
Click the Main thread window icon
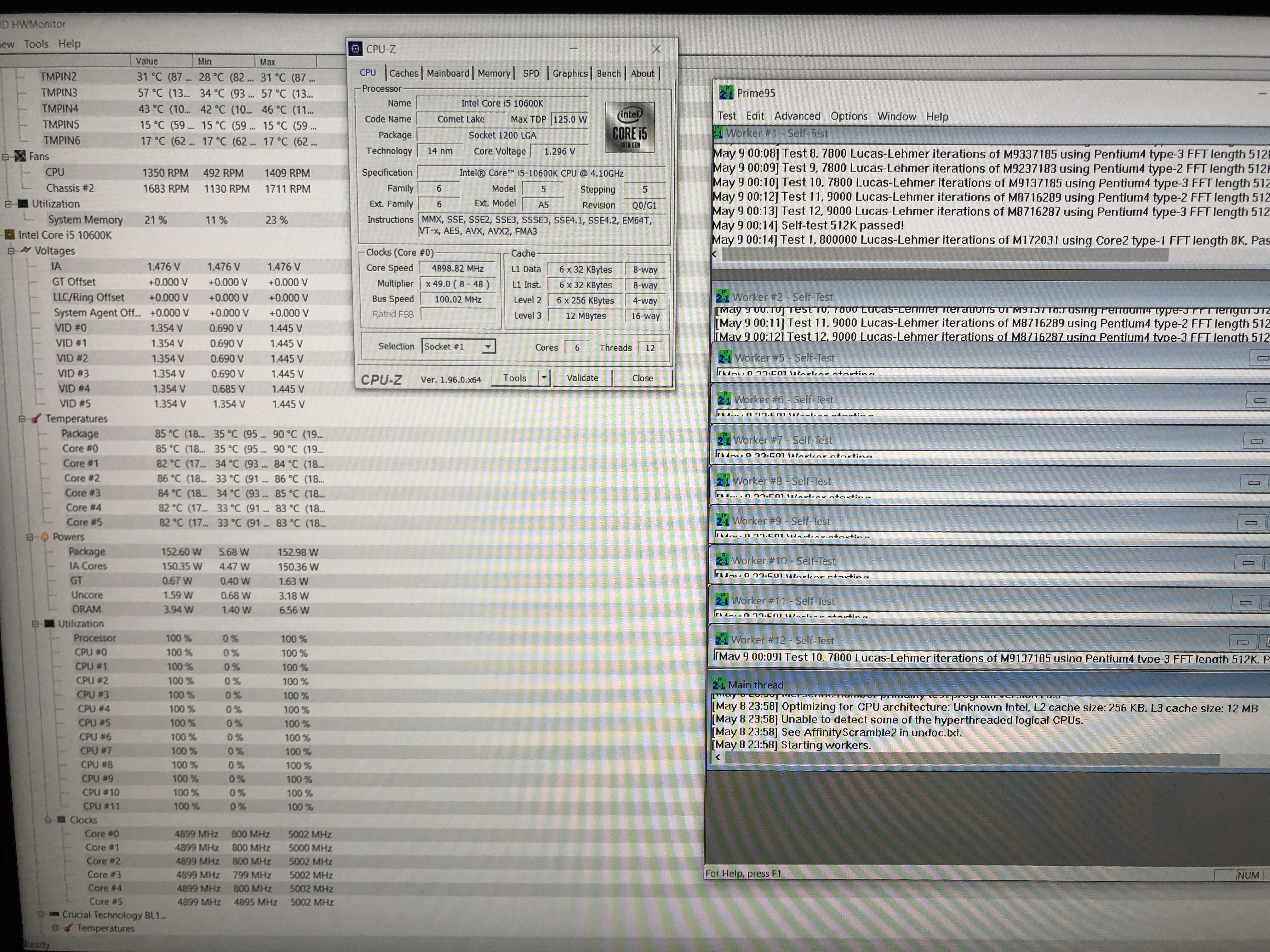tap(719, 684)
